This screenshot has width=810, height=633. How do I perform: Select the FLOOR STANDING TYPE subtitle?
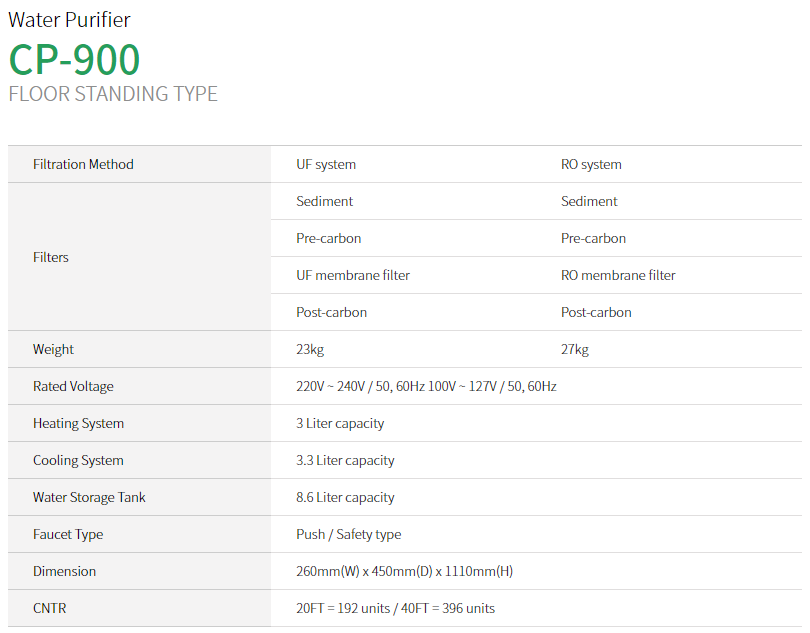[112, 94]
